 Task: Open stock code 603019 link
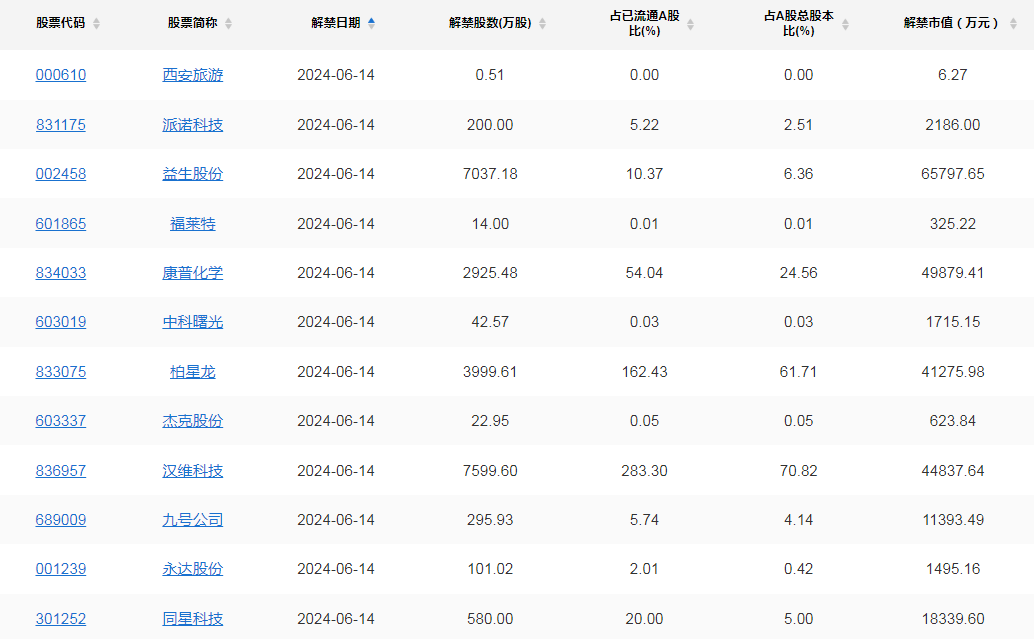61,322
